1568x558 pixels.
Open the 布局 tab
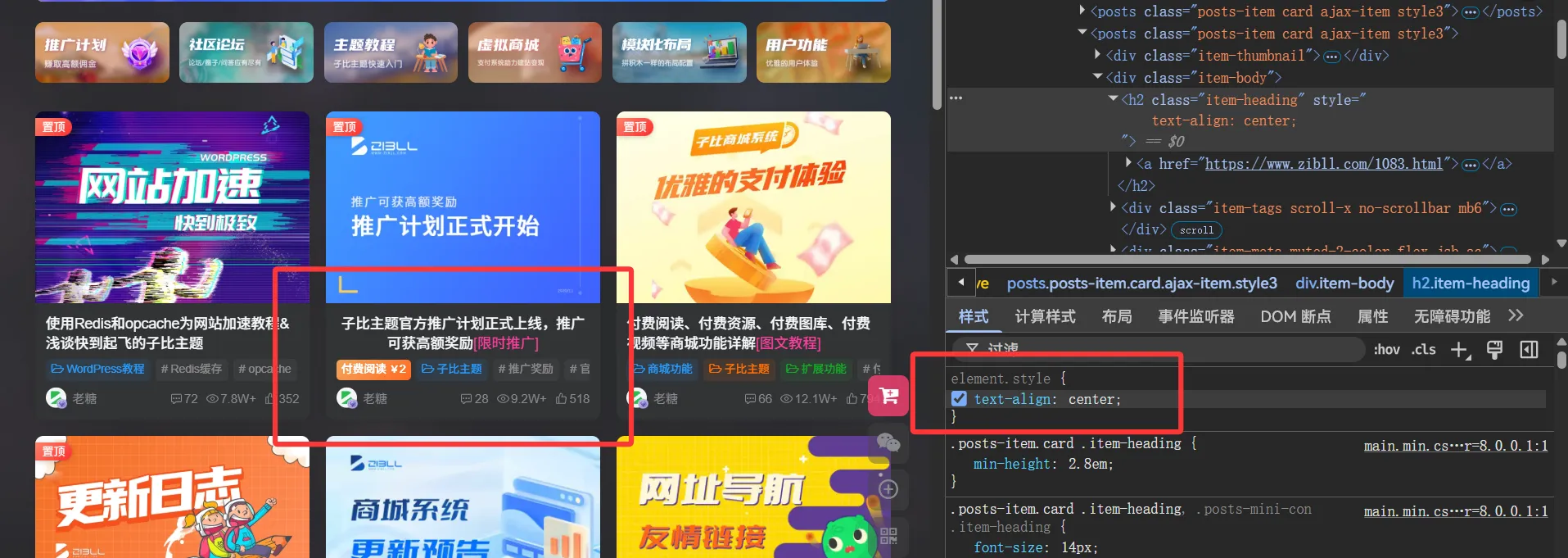pyautogui.click(x=1117, y=316)
